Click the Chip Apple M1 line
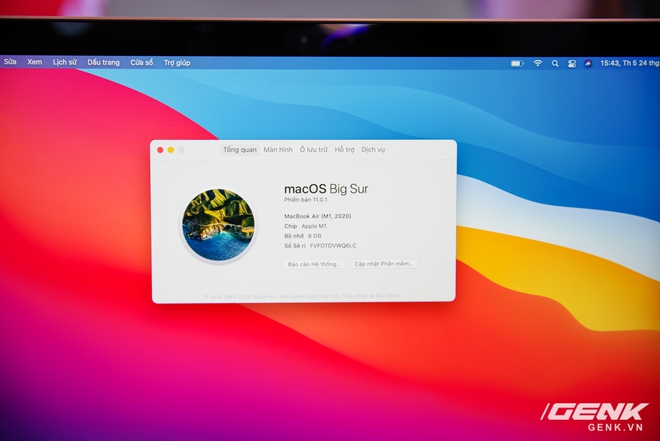The height and width of the screenshot is (441, 660). tap(305, 226)
